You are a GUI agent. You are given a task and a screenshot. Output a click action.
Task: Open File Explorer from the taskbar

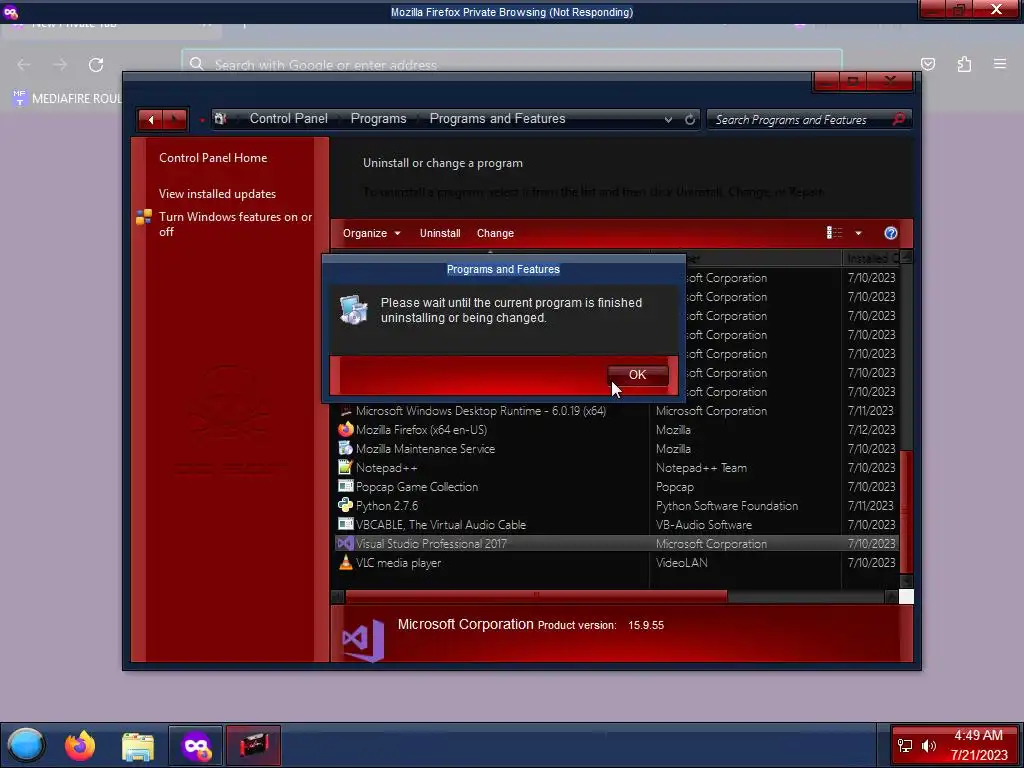pyautogui.click(x=138, y=746)
